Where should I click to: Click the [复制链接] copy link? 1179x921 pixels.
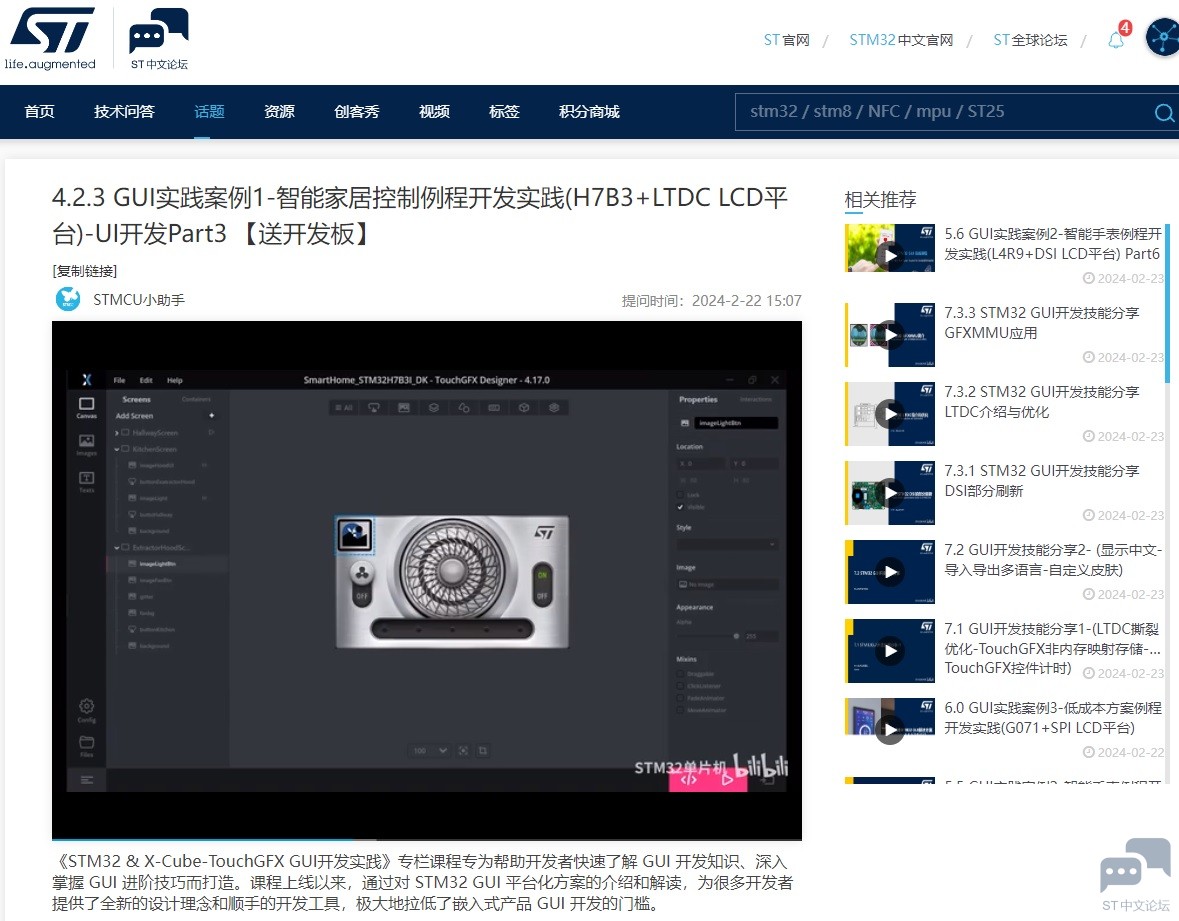point(84,271)
